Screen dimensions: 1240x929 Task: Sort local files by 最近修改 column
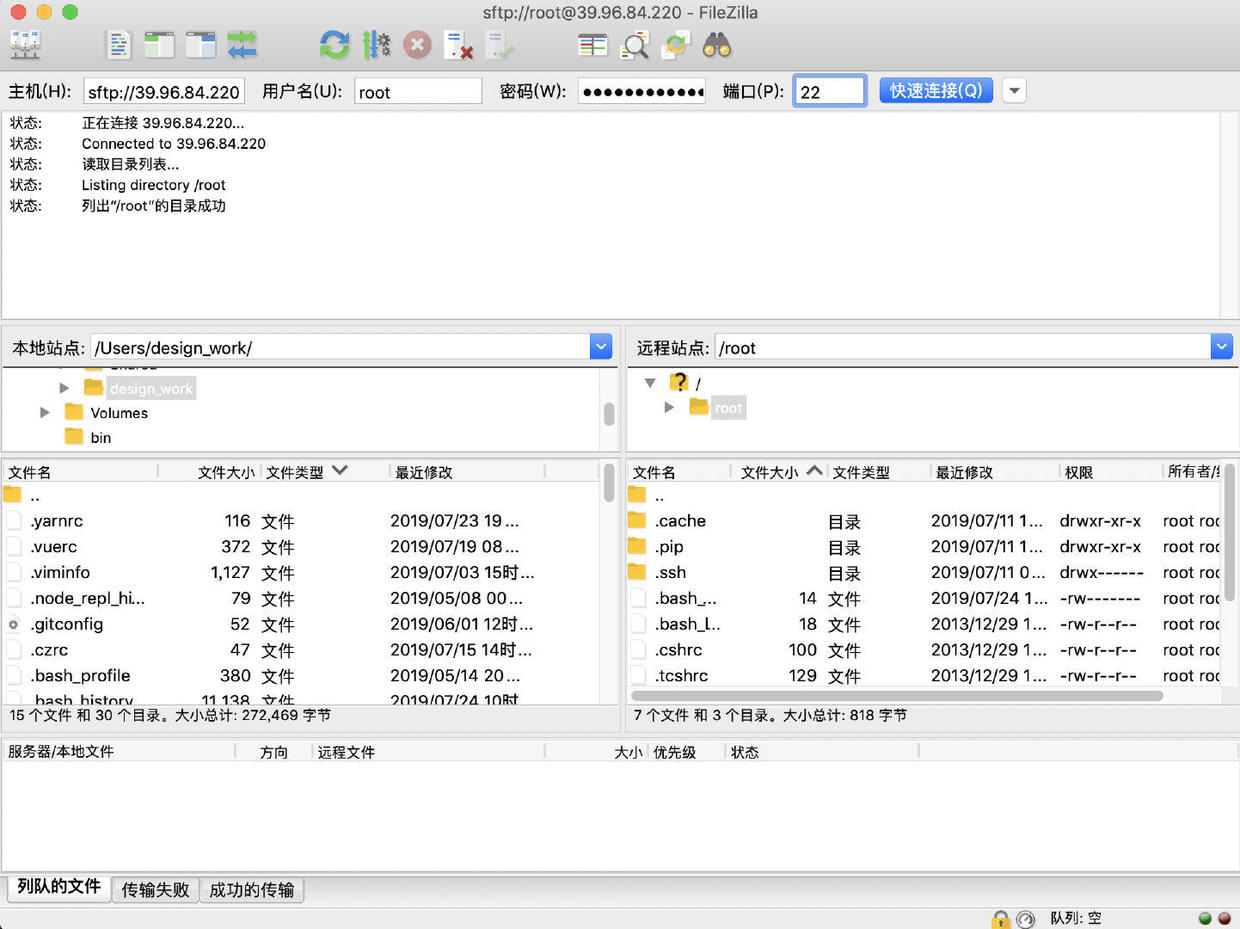(x=467, y=471)
